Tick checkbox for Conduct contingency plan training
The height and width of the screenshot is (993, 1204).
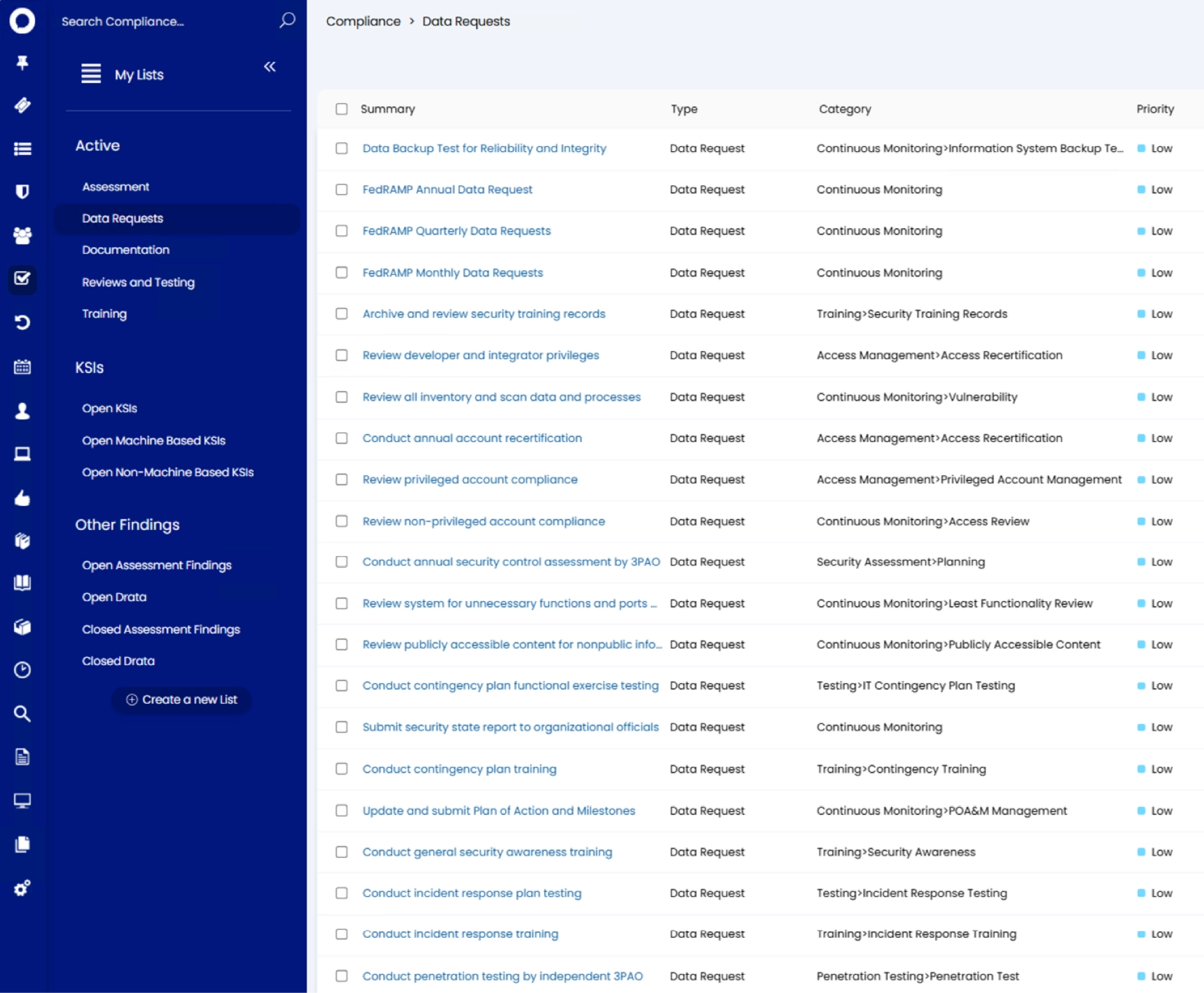coord(342,769)
